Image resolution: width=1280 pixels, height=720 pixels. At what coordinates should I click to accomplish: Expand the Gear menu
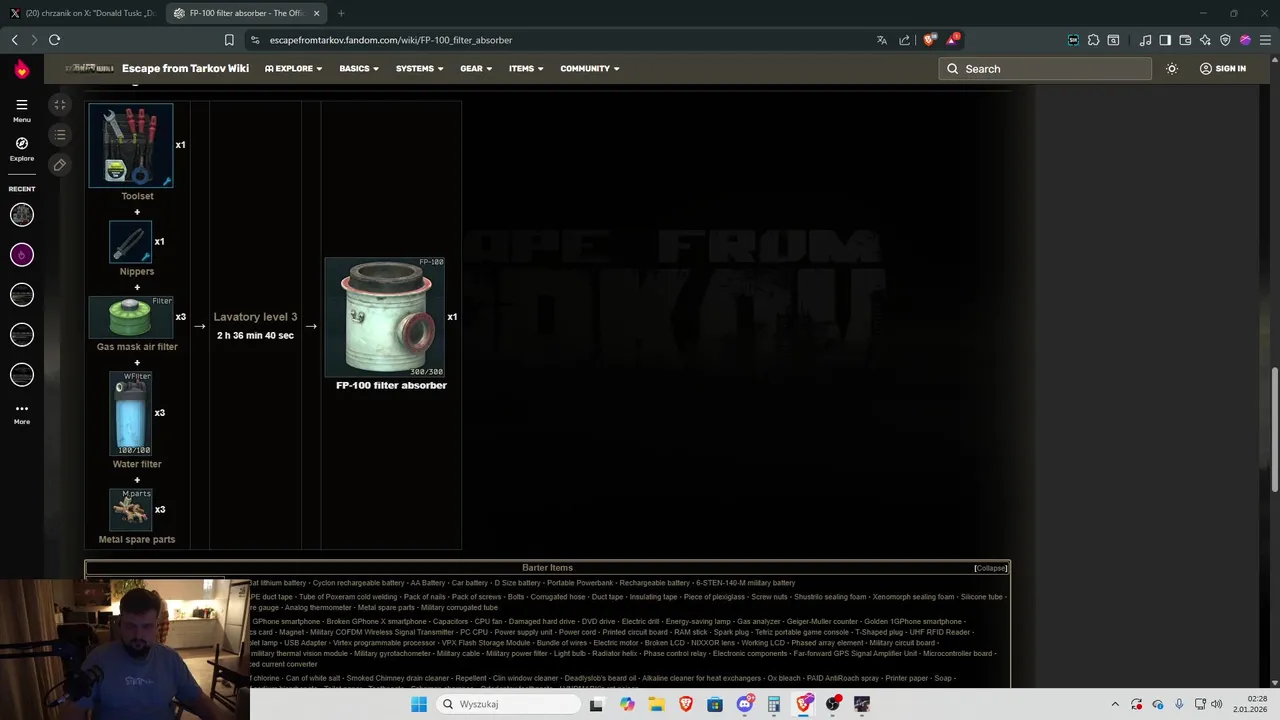tap(476, 69)
